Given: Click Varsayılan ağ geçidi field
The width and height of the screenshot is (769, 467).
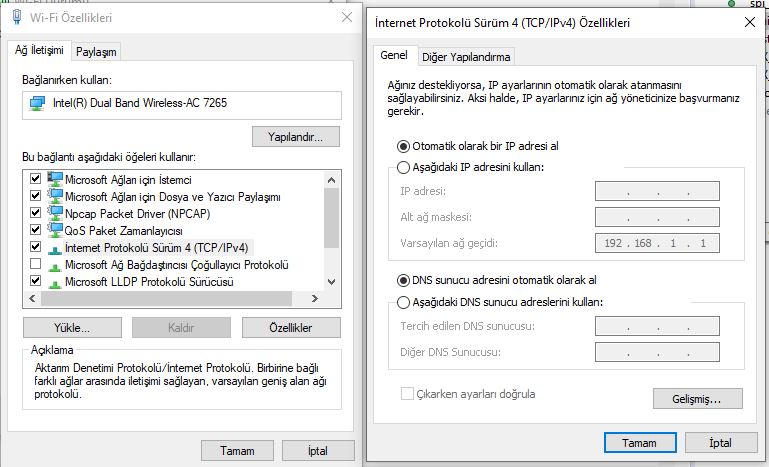Looking at the screenshot, I should [657, 243].
